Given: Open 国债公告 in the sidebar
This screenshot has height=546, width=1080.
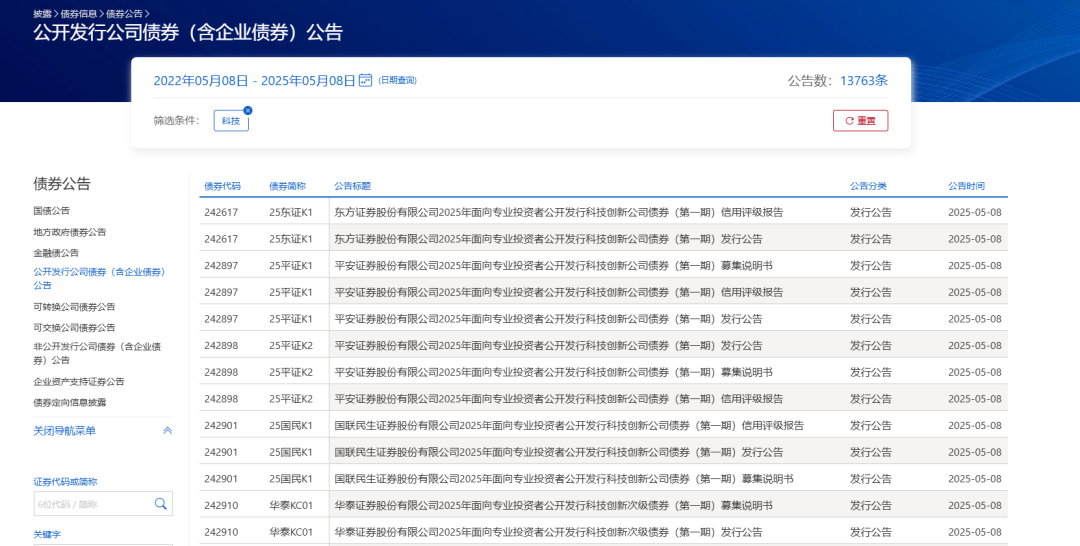Looking at the screenshot, I should (x=52, y=211).
